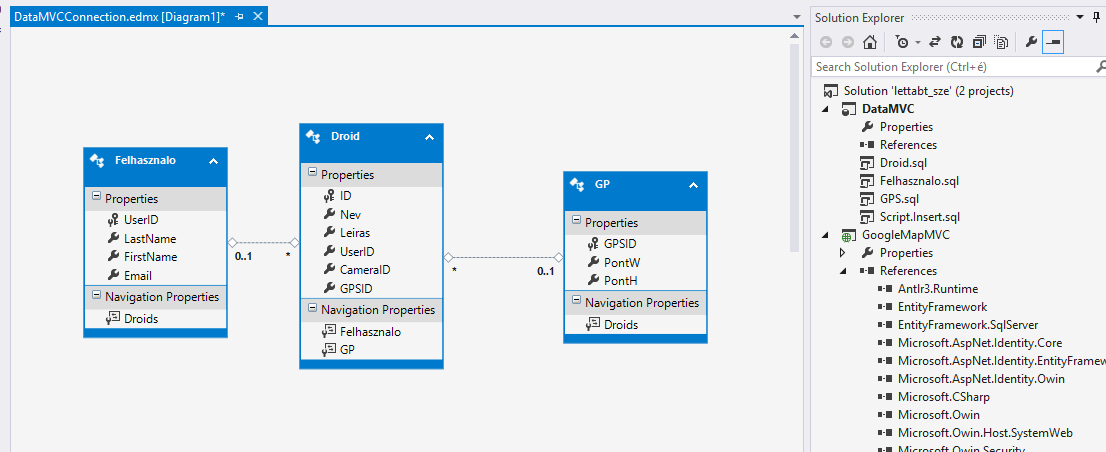Collapse Navigation Properties in Droid entity

click(312, 309)
